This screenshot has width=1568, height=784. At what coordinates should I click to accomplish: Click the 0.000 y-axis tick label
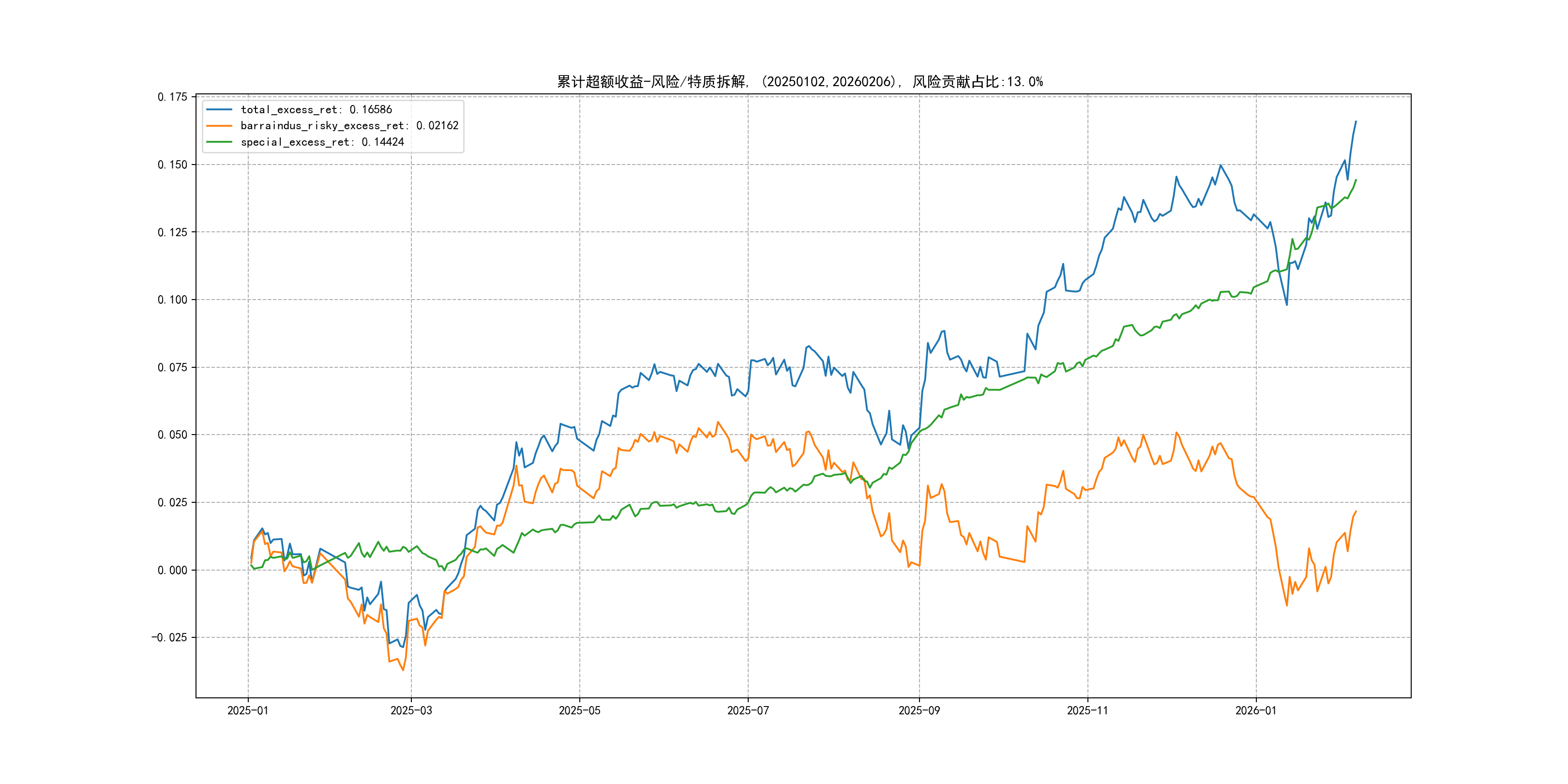172,571
